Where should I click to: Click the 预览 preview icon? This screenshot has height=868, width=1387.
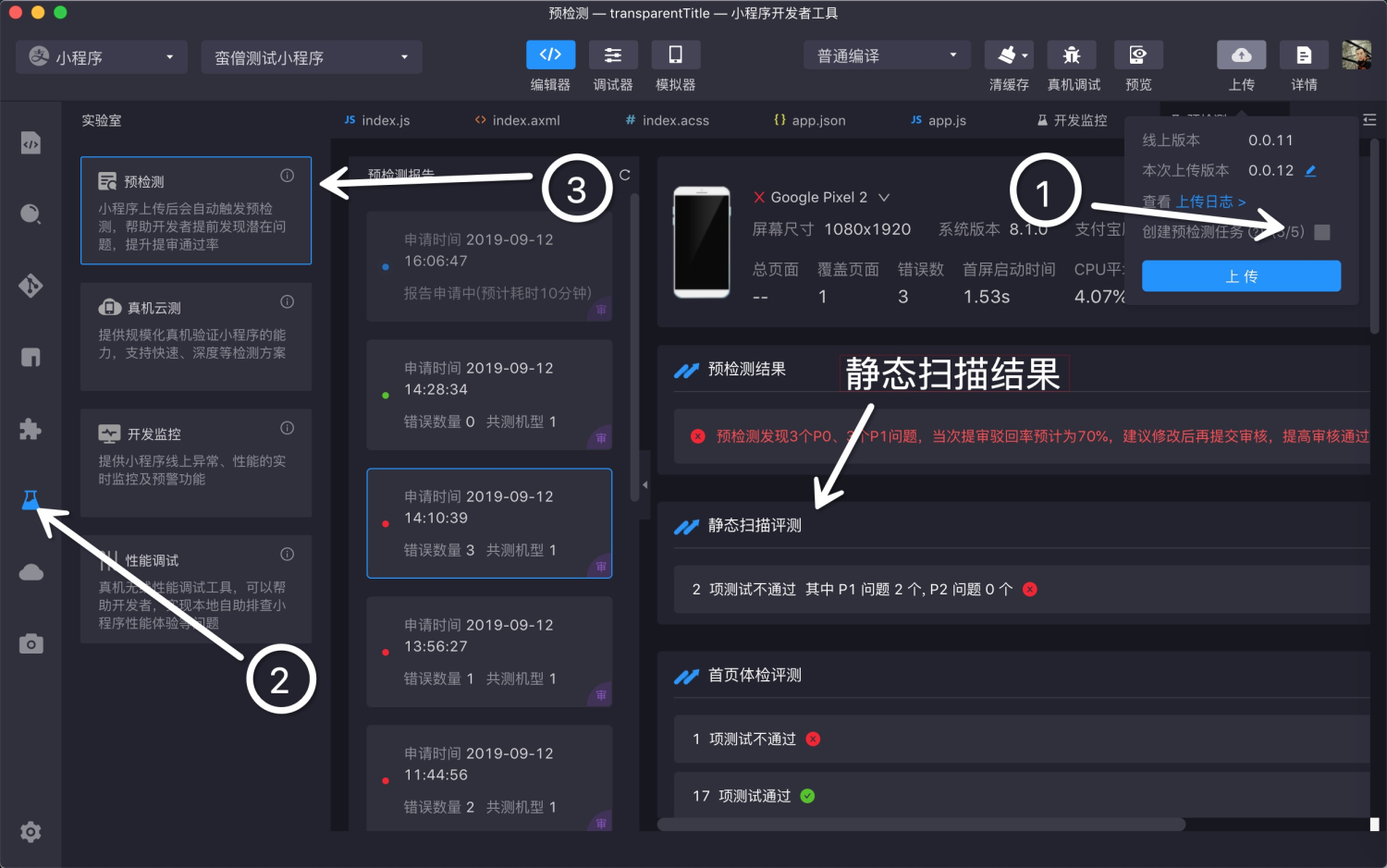click(x=1138, y=55)
